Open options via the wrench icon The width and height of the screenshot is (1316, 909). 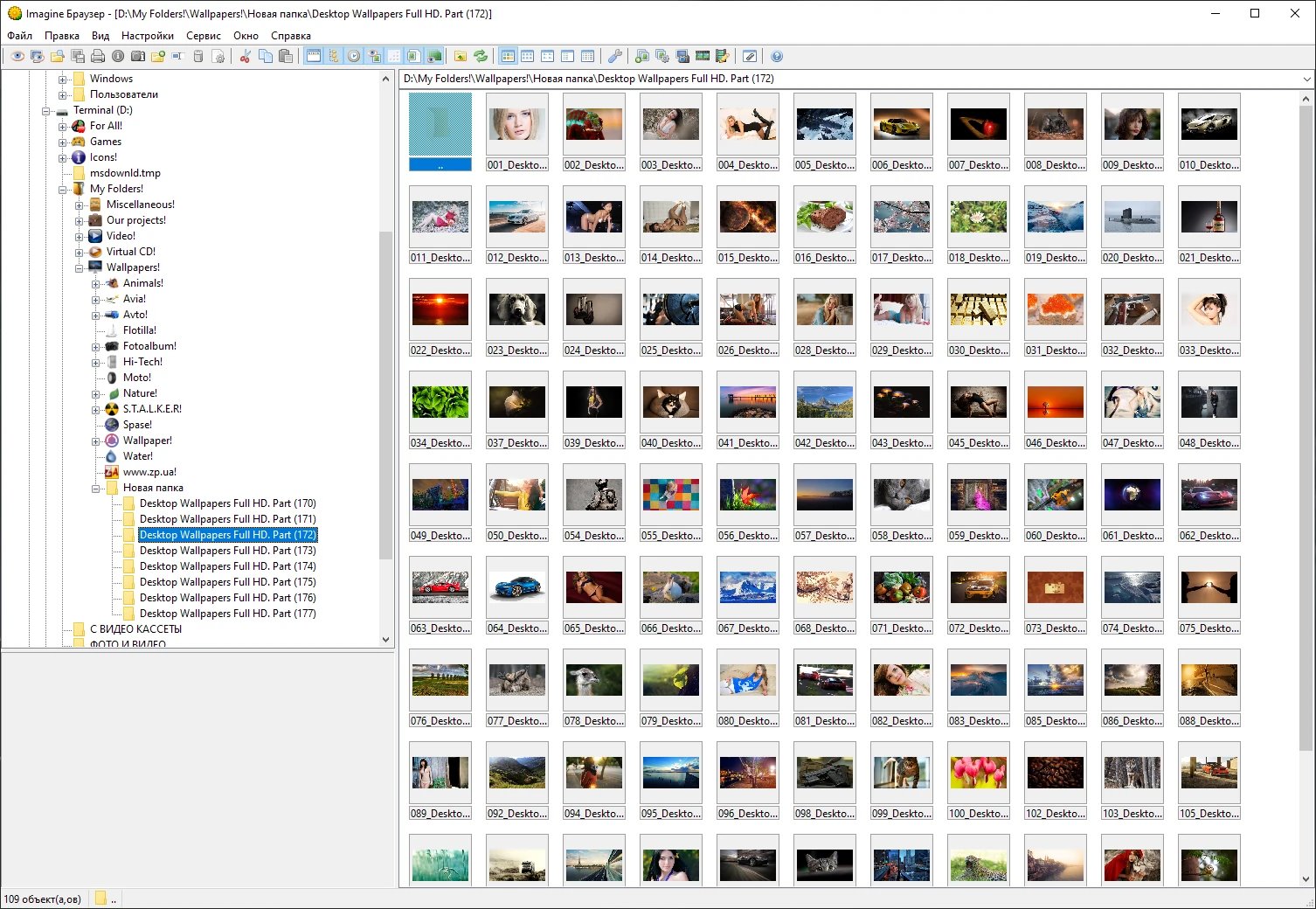(x=615, y=56)
